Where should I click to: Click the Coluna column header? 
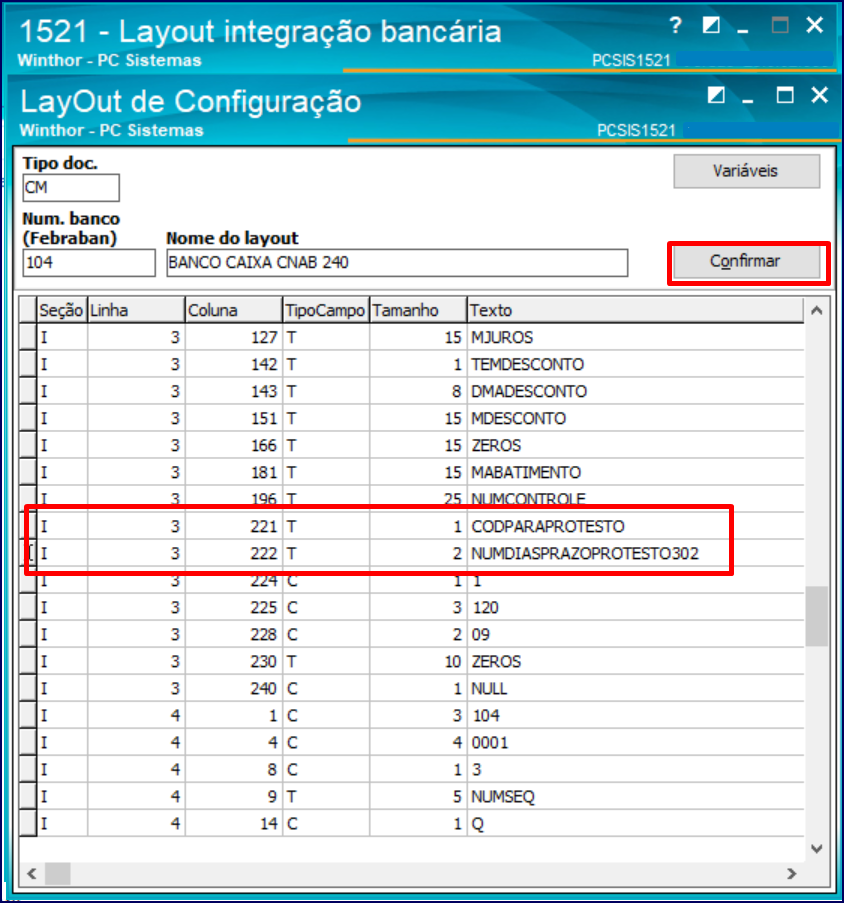234,310
